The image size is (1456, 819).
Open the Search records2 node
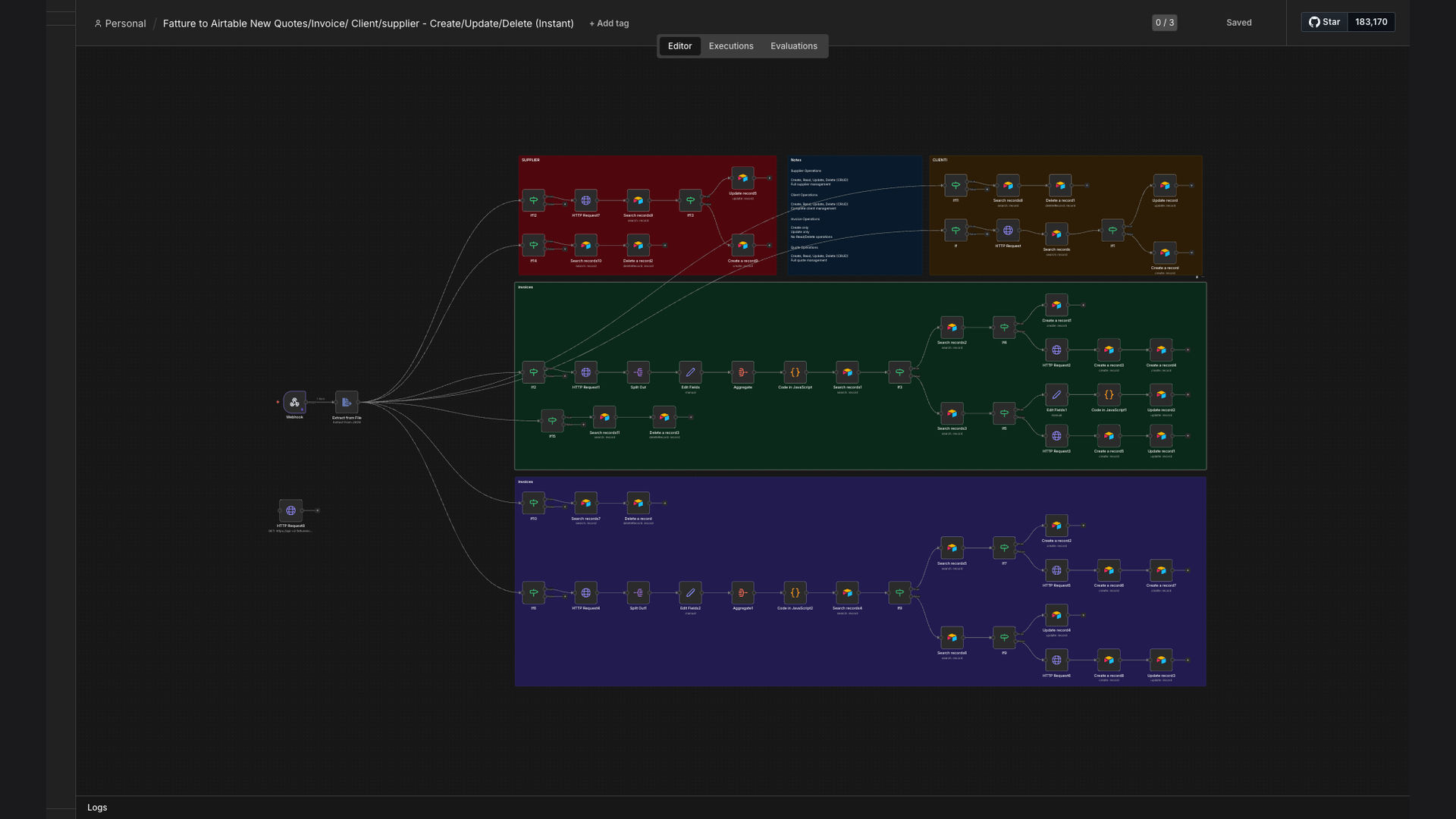(x=952, y=328)
